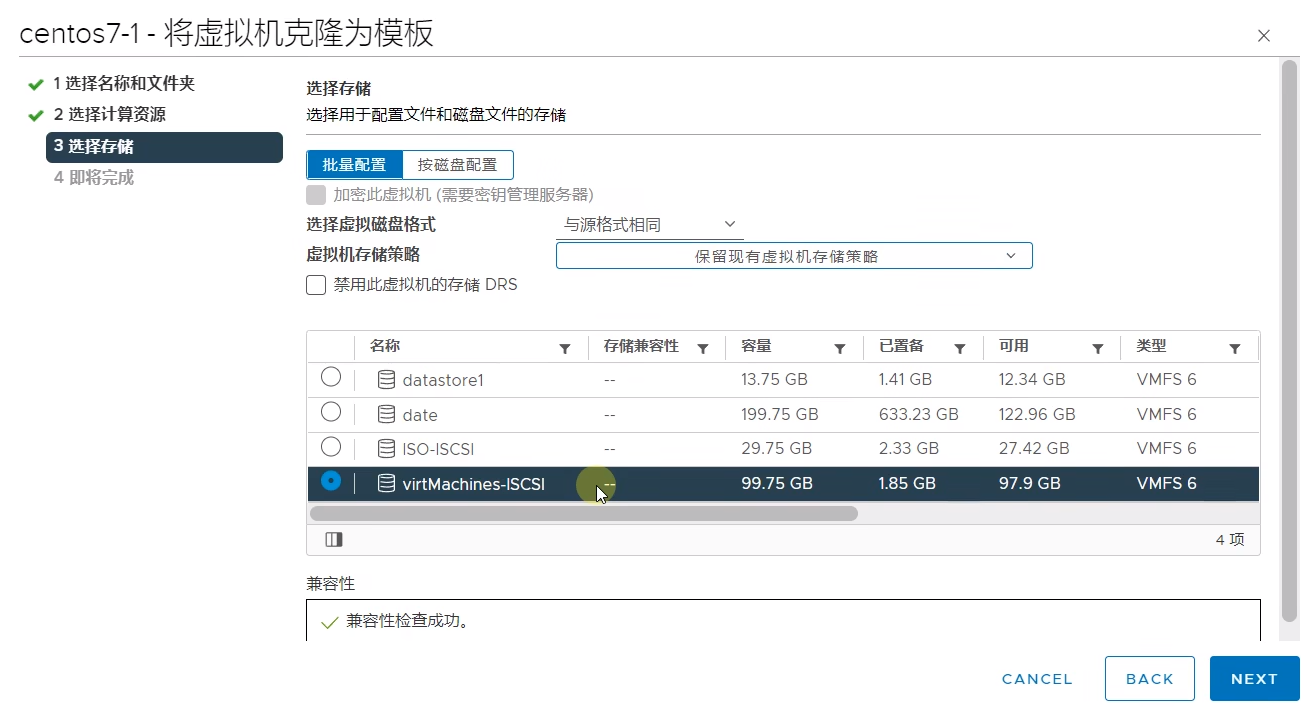Viewport: 1307px width, 708px height.
Task: Click the datastore icon beside datastore1
Action: [385, 380]
